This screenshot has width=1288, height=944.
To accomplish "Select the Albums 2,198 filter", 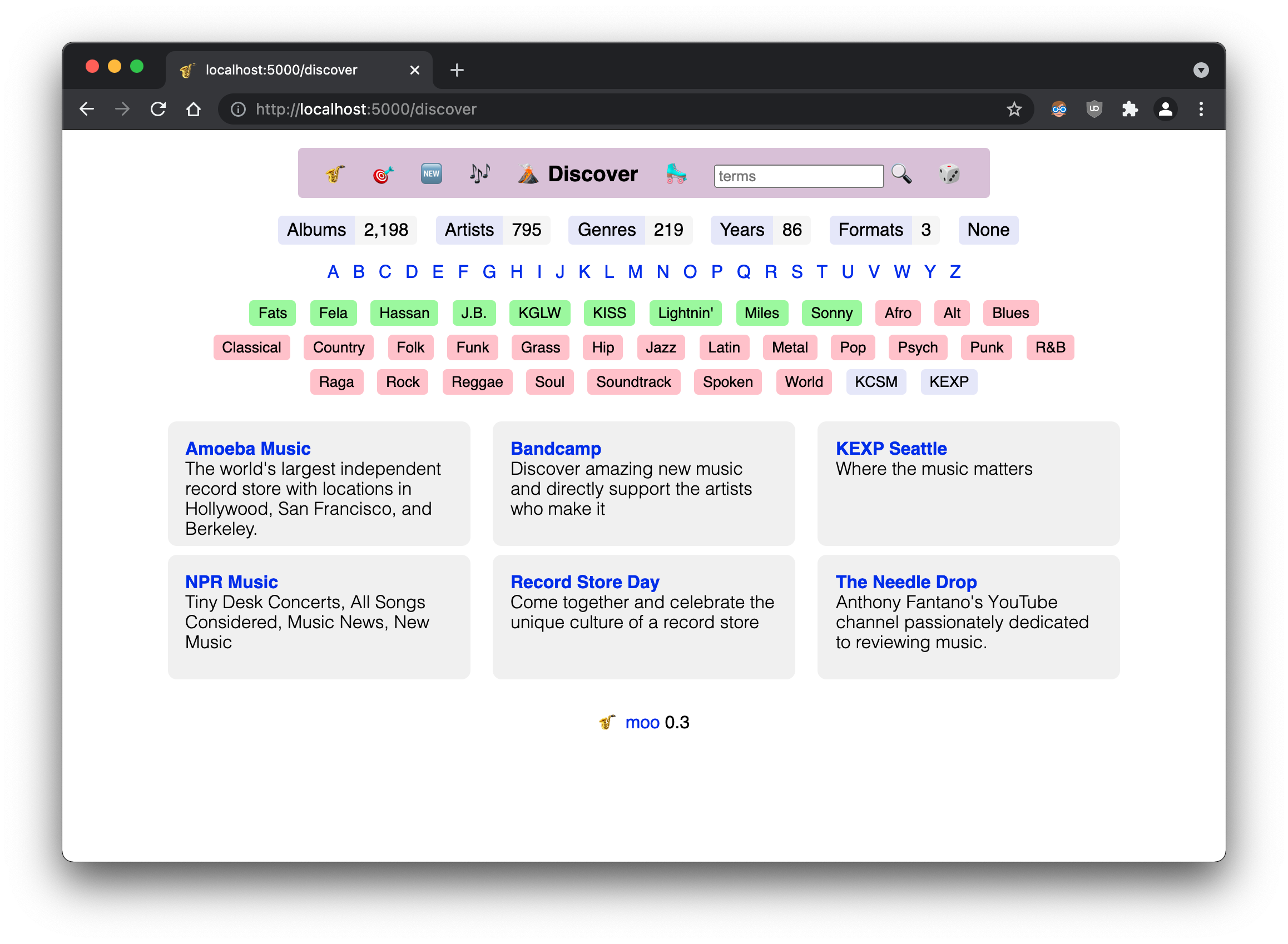I will [x=347, y=230].
